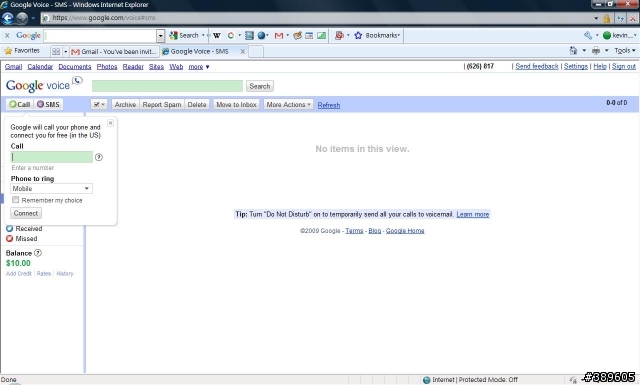Screen dimensions: 640x385
Task: Go back with the browser Back arrow
Action: pos(7,18)
